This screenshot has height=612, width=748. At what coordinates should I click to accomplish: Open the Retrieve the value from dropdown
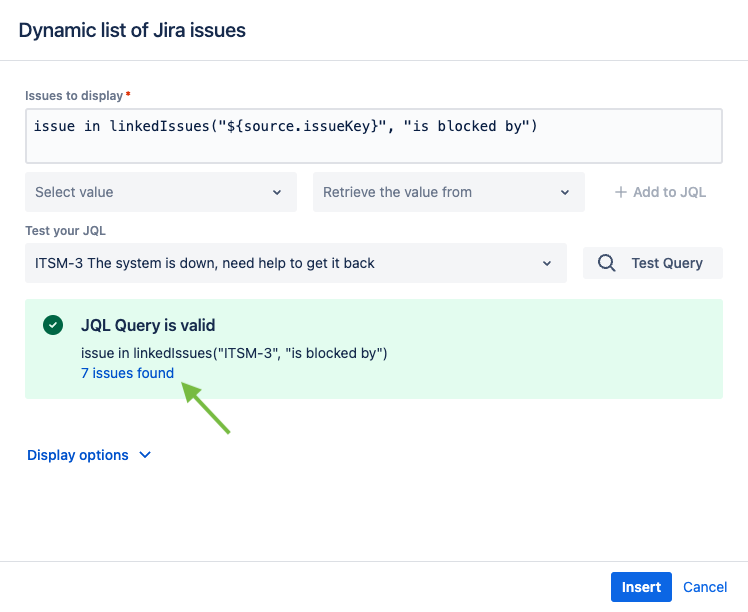coord(448,192)
